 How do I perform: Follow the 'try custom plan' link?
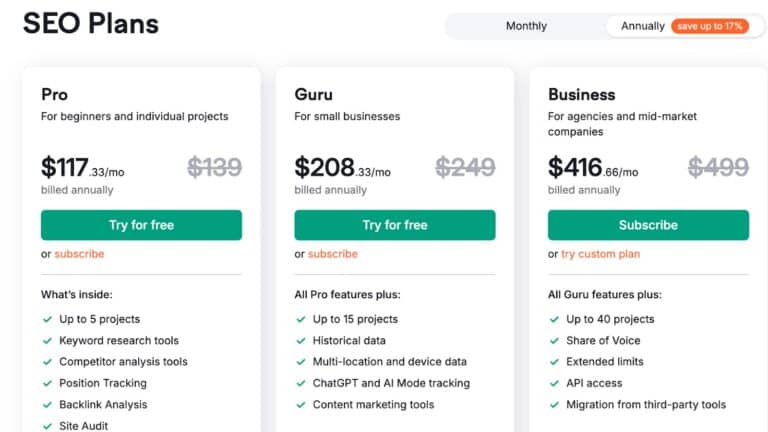point(601,254)
